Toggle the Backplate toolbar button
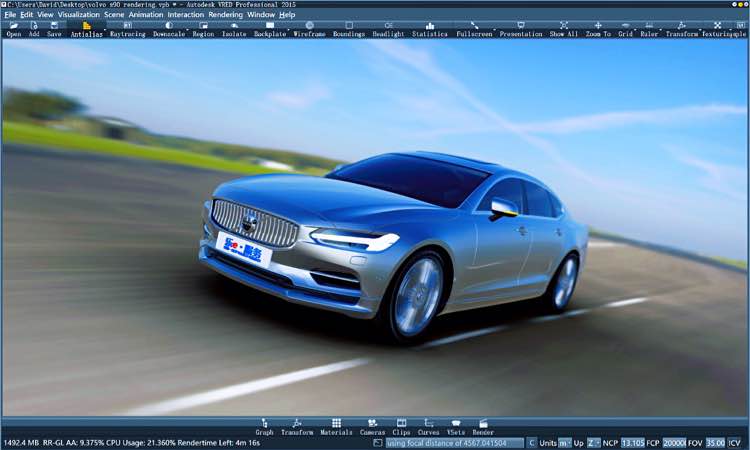750x450 pixels. (x=270, y=29)
